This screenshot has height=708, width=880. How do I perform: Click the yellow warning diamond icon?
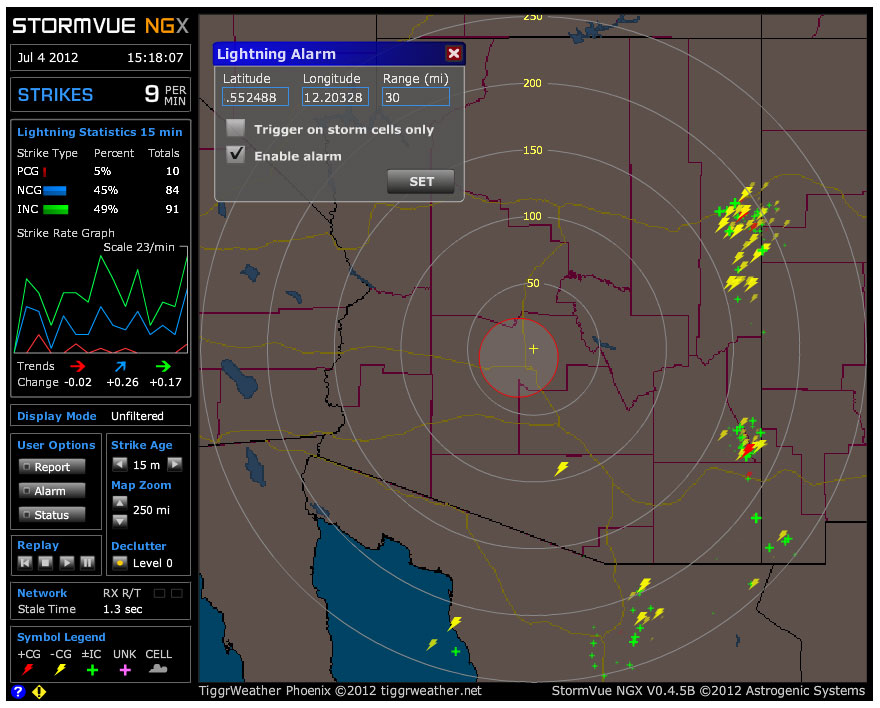point(39,691)
